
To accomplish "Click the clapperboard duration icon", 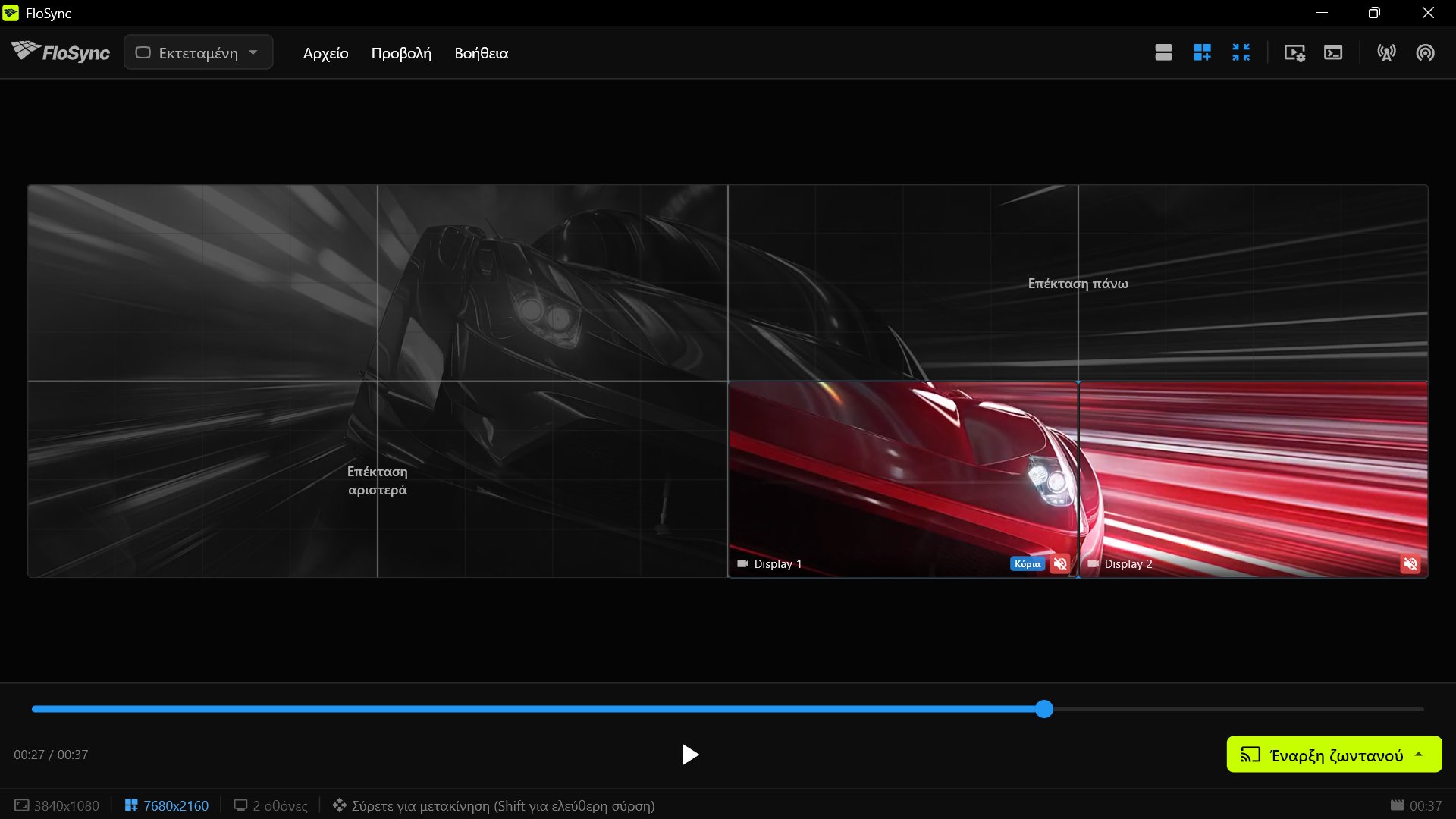I will coord(1398,805).
